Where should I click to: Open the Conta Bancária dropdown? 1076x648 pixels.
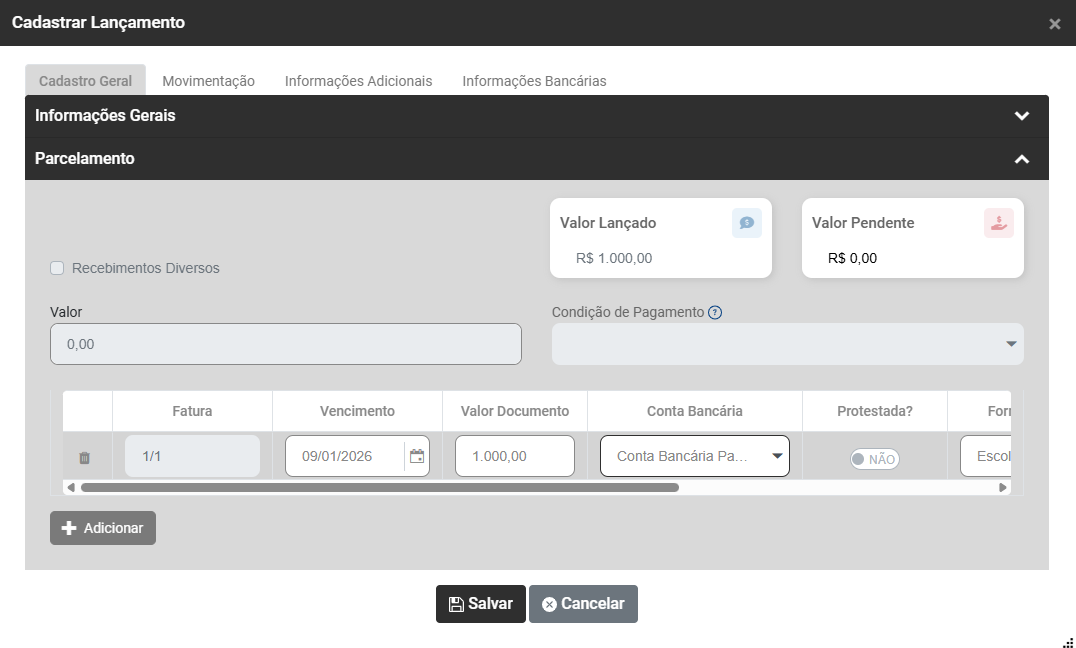pos(694,456)
